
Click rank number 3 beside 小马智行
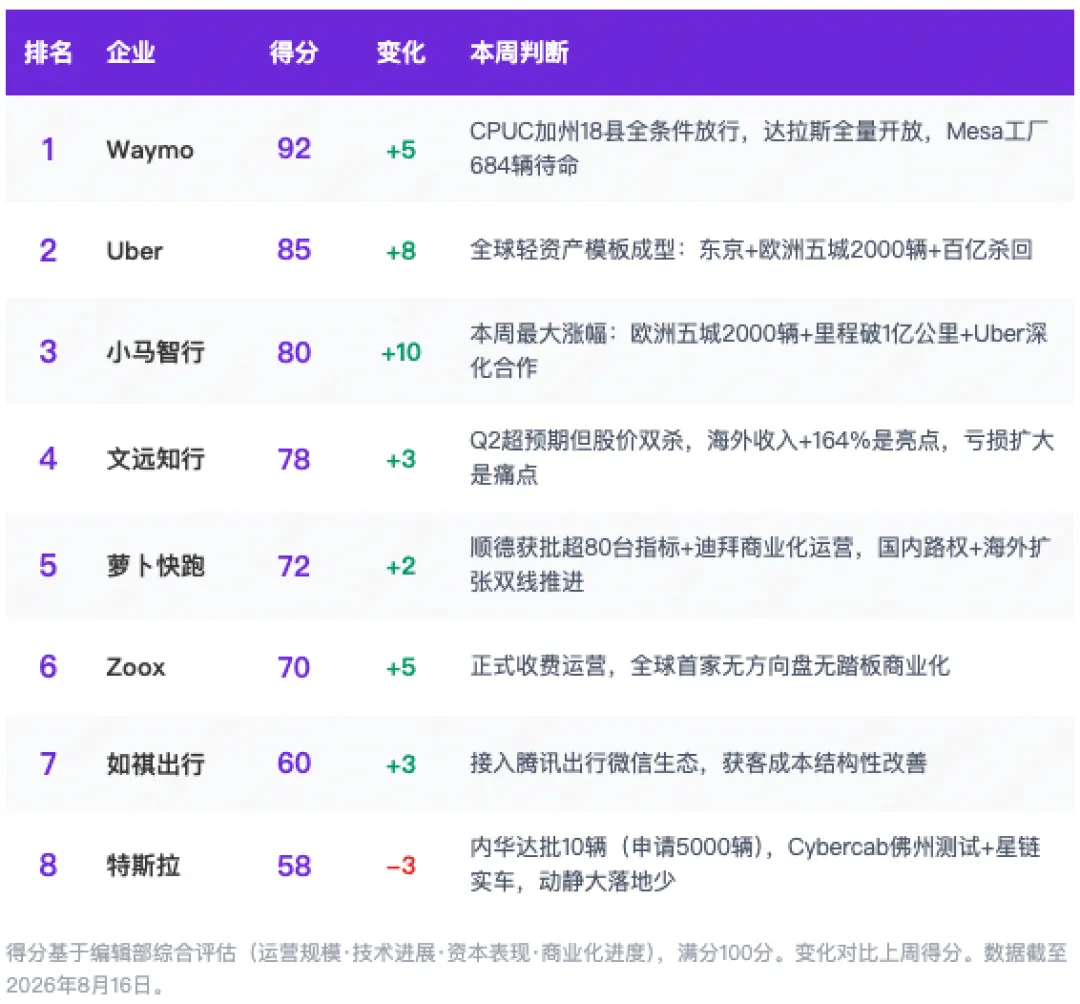click(48, 352)
